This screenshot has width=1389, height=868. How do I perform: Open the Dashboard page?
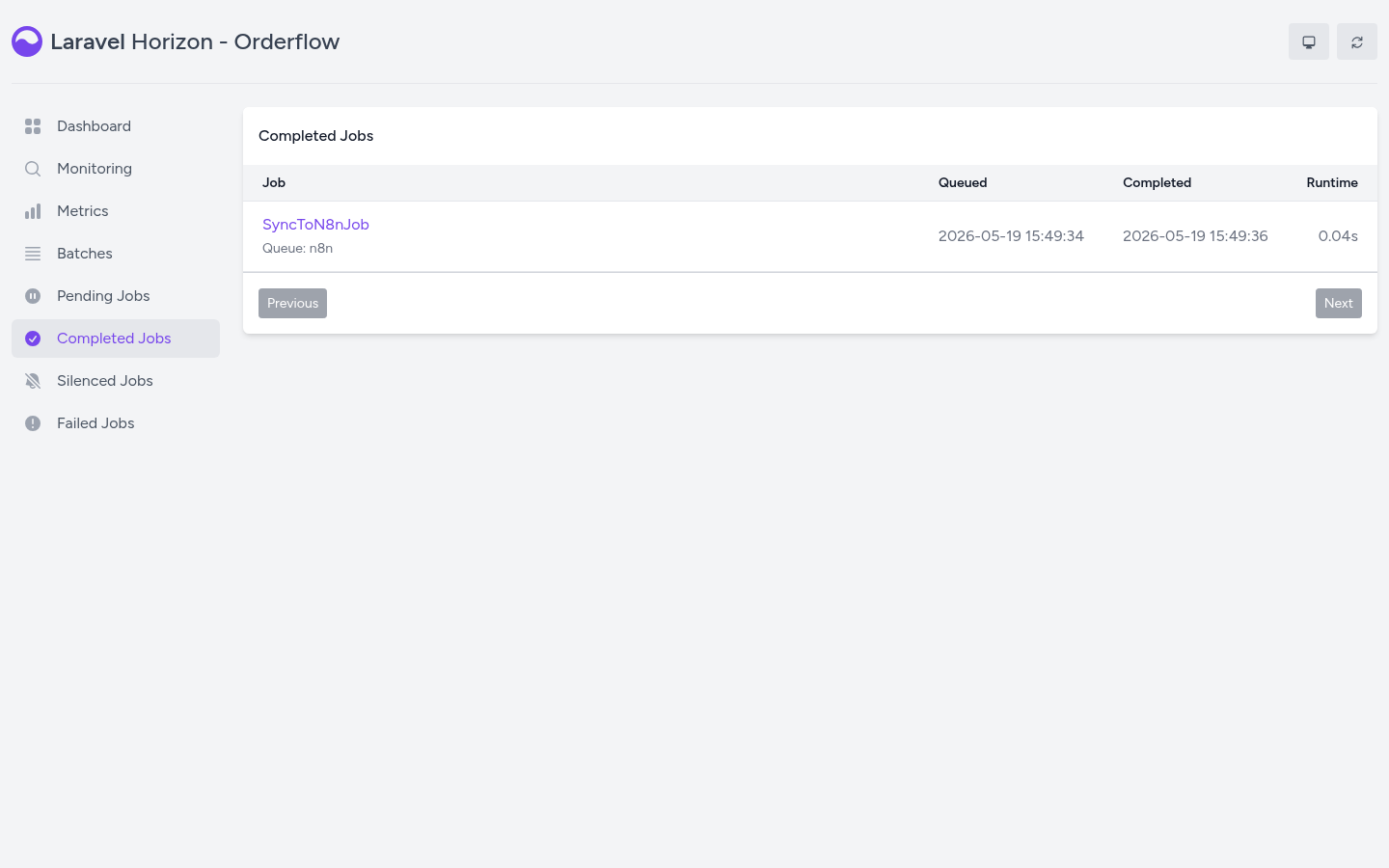coord(116,126)
